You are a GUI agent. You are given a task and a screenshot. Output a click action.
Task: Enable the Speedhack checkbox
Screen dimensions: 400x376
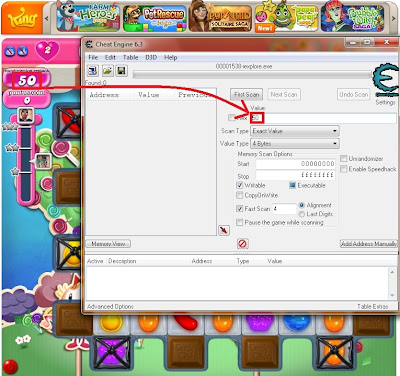[344, 169]
